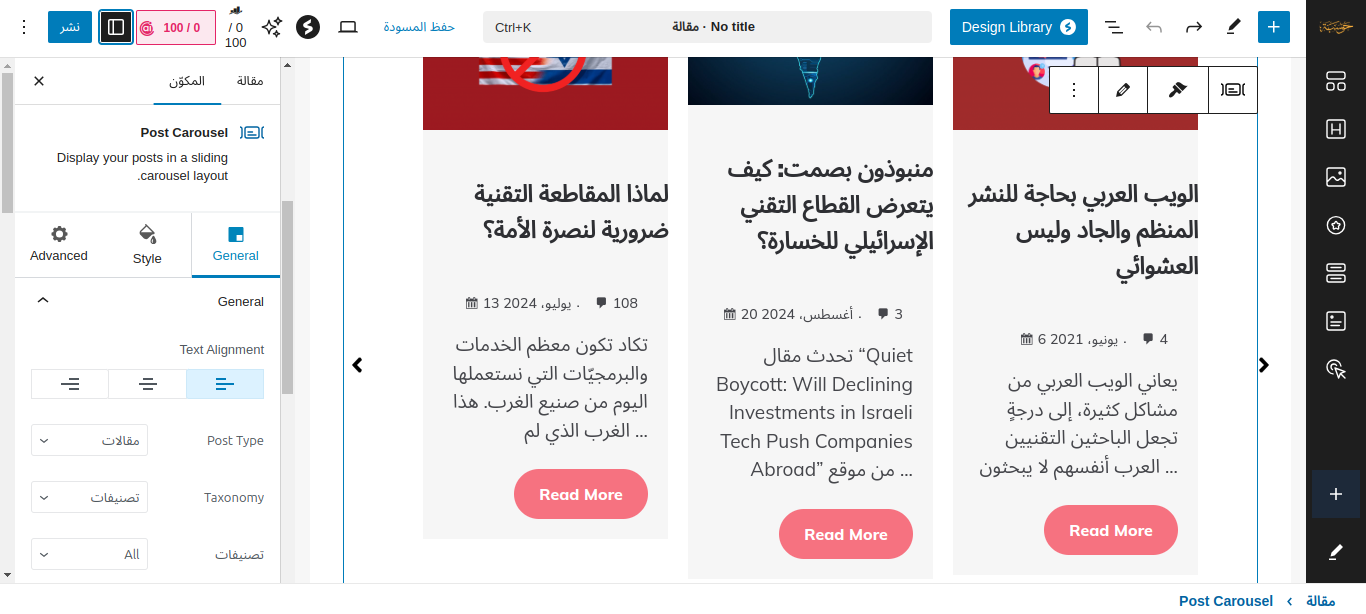
Task: Select left text alignment option
Action: point(225,384)
